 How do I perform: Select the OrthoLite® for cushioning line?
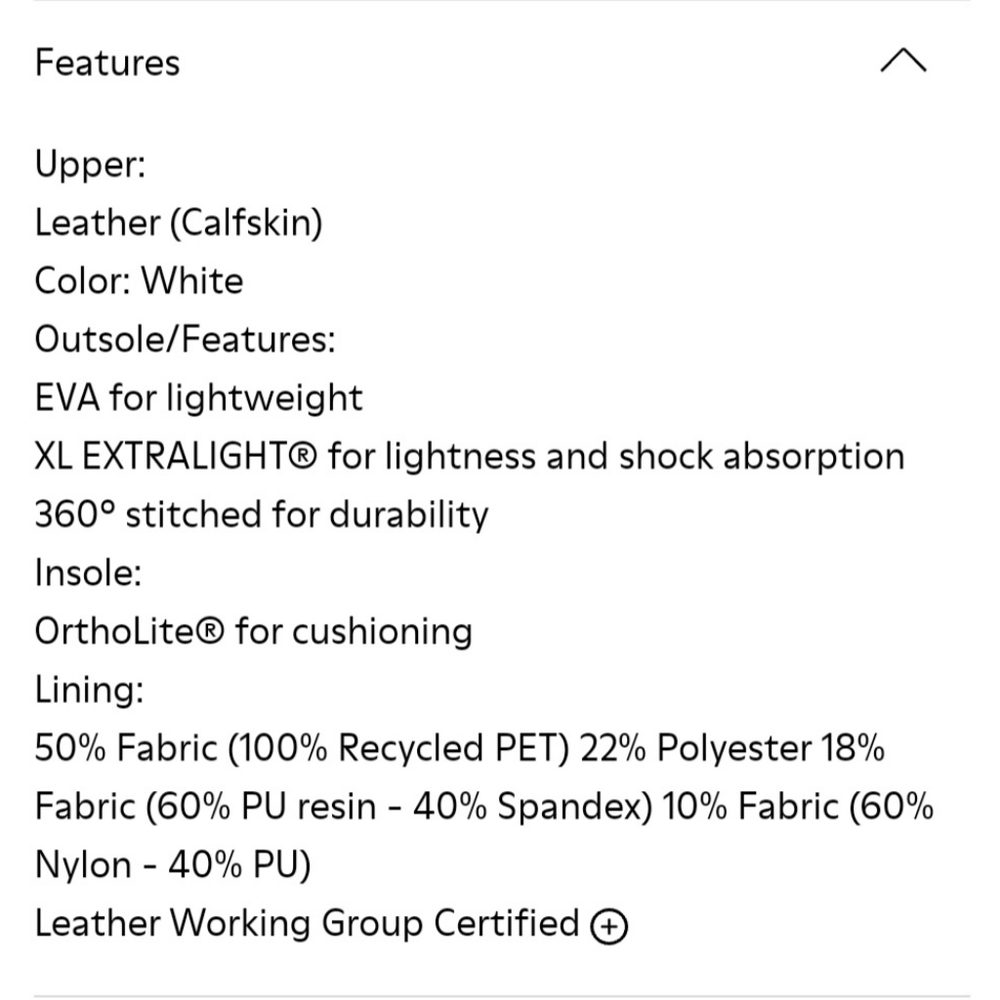tap(253, 631)
